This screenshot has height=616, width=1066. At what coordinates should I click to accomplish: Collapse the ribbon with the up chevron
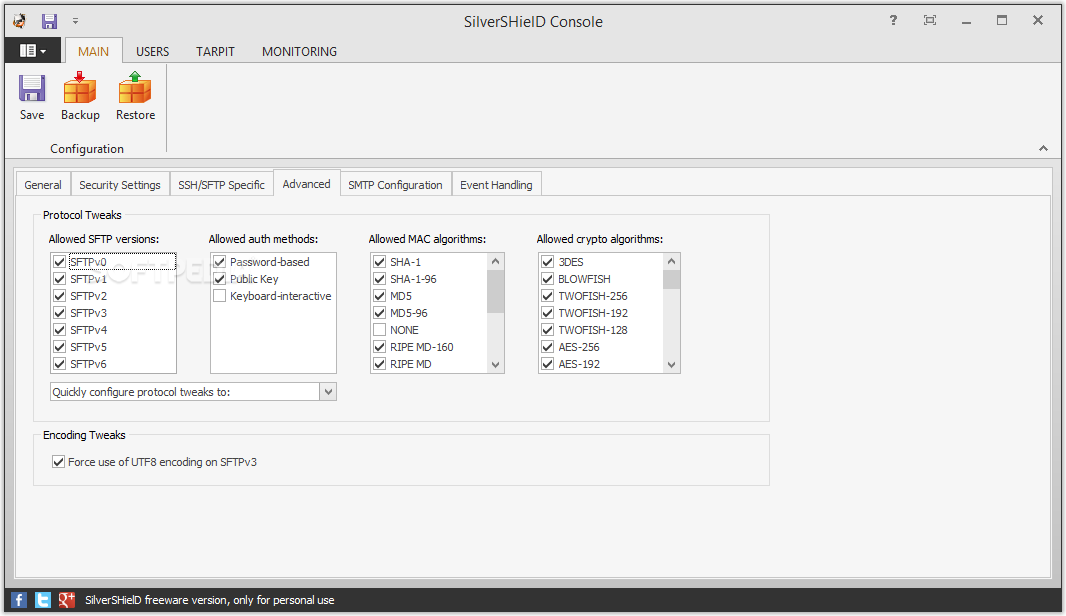[x=1043, y=148]
